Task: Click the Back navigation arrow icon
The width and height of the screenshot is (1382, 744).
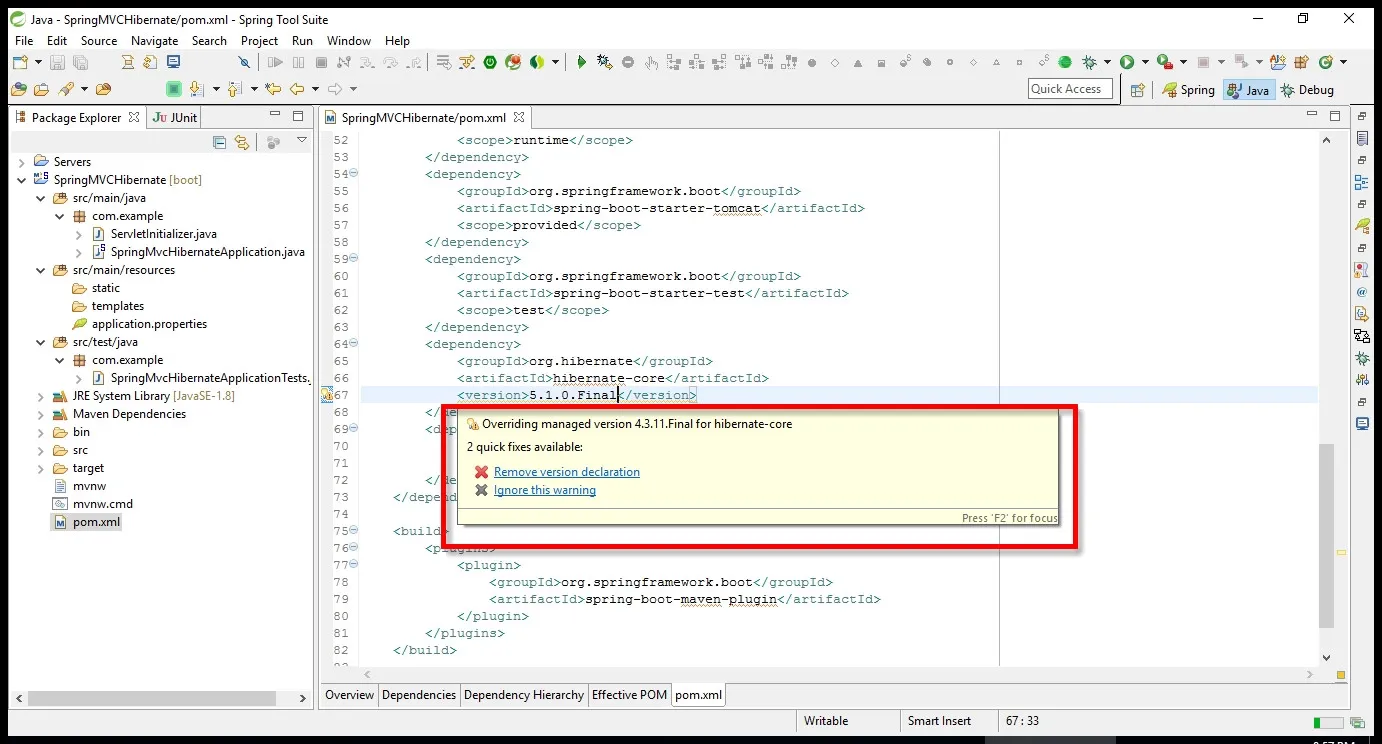Action: click(x=298, y=89)
